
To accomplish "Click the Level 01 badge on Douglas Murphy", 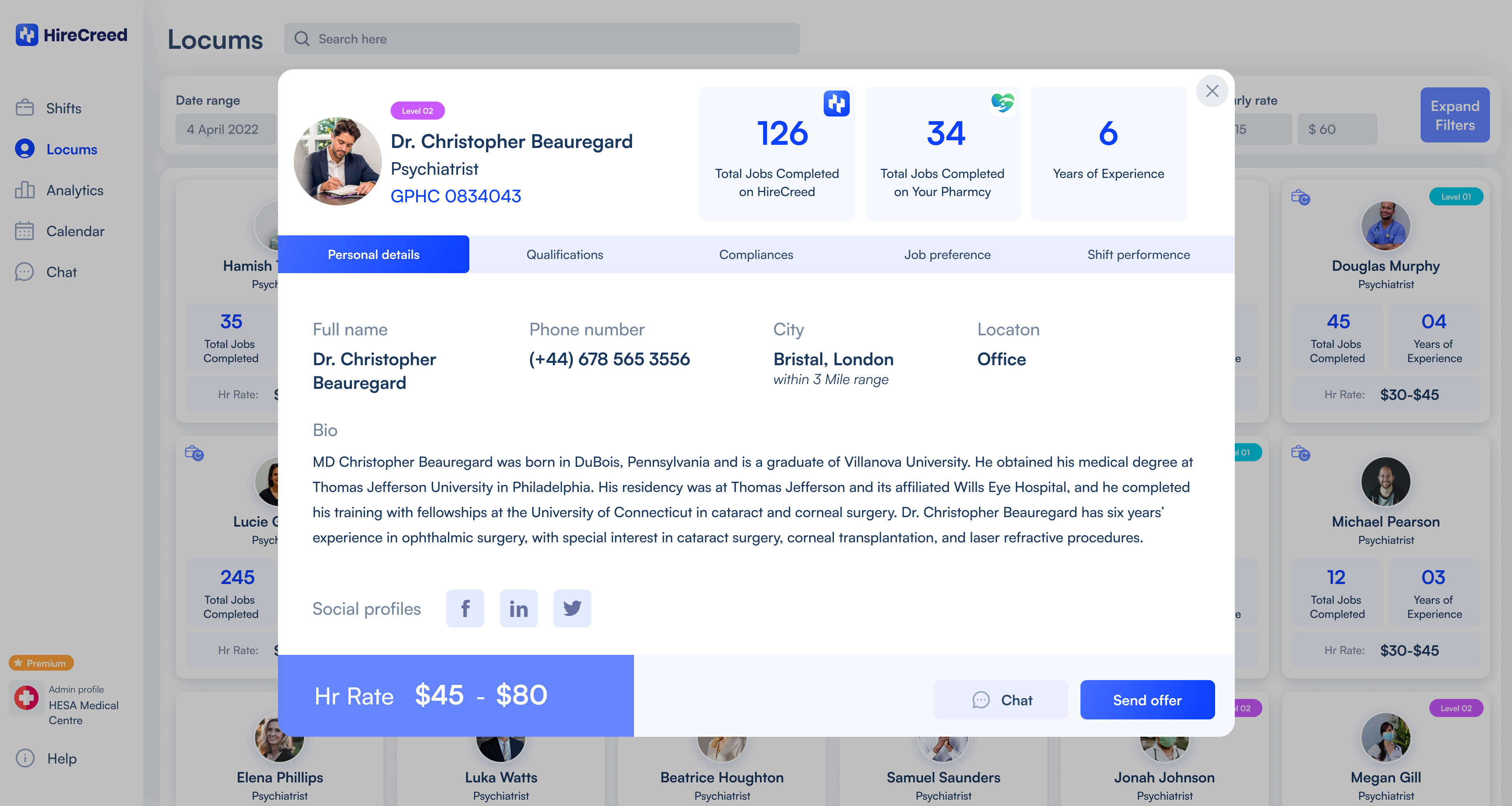I will tap(1456, 196).
